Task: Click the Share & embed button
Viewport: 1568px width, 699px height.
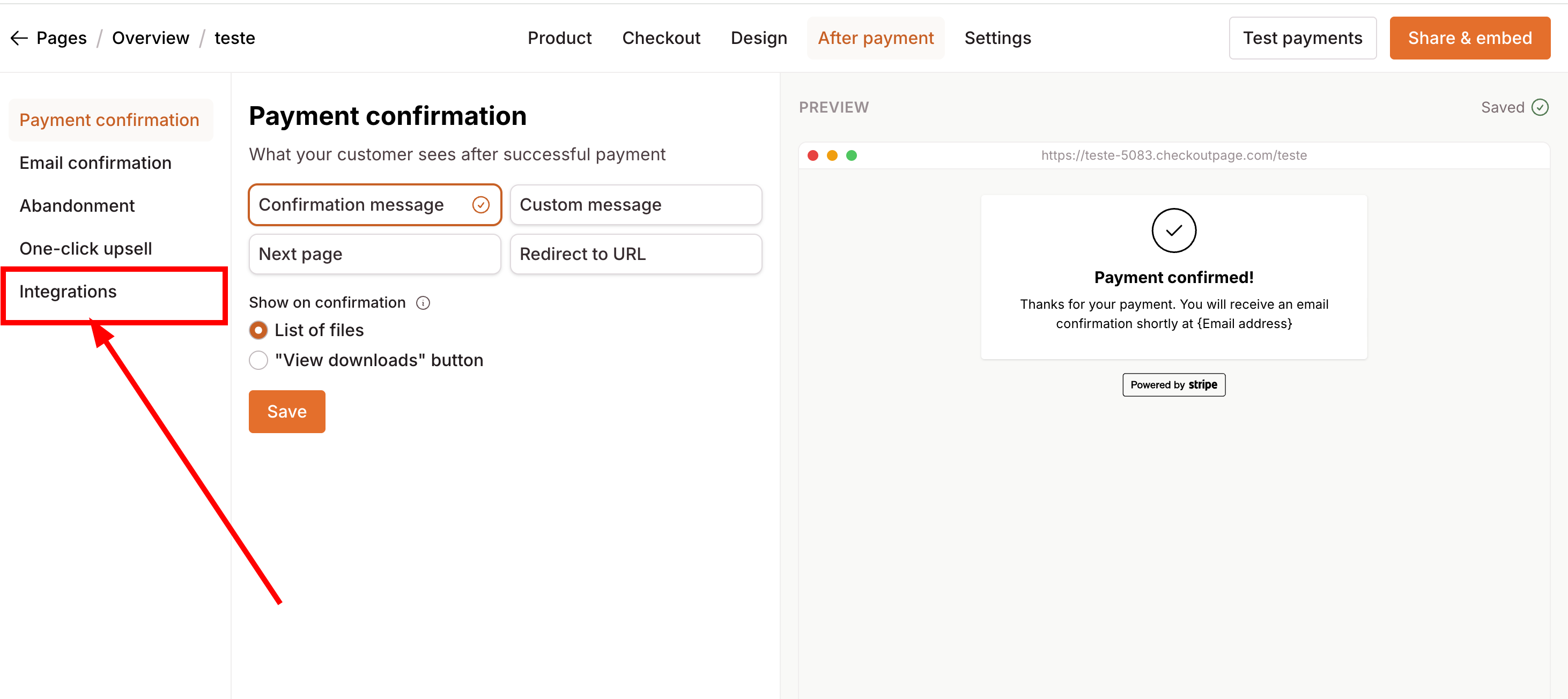Action: [x=1469, y=38]
